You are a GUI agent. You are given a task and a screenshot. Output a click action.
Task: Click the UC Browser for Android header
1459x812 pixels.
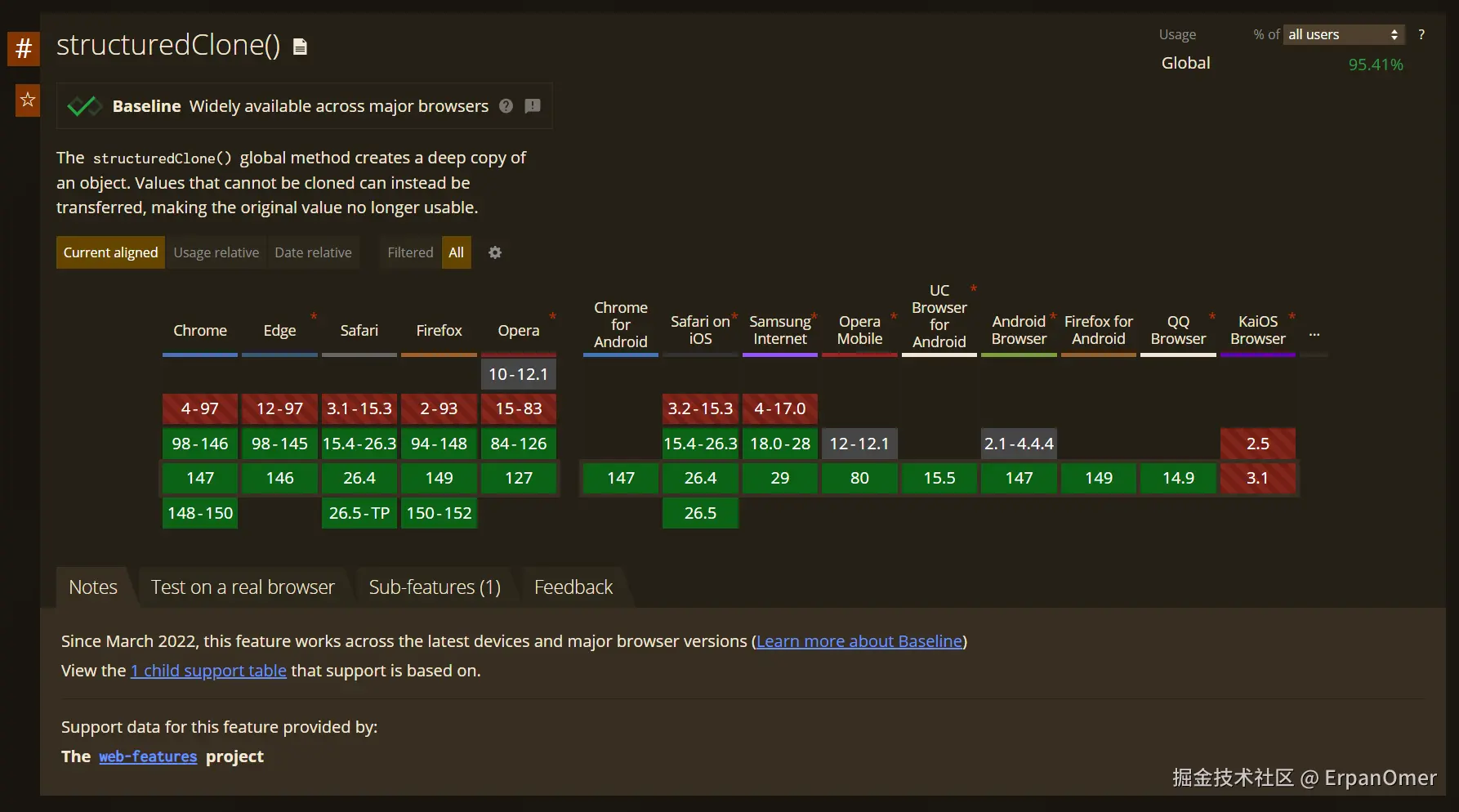coord(939,316)
